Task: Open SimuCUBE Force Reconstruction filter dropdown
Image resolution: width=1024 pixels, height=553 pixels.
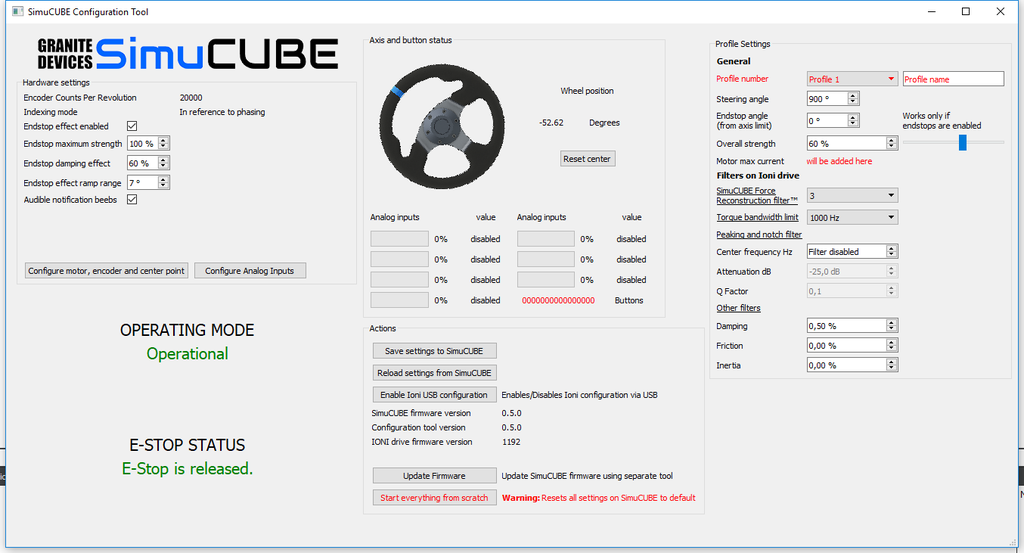Action: [x=852, y=195]
